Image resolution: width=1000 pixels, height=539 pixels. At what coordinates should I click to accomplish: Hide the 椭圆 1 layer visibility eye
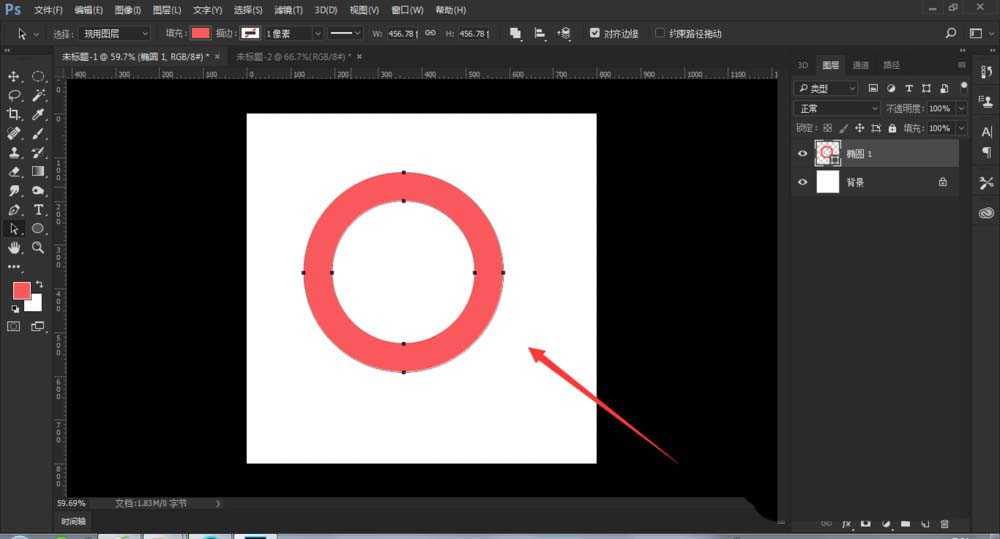802,153
